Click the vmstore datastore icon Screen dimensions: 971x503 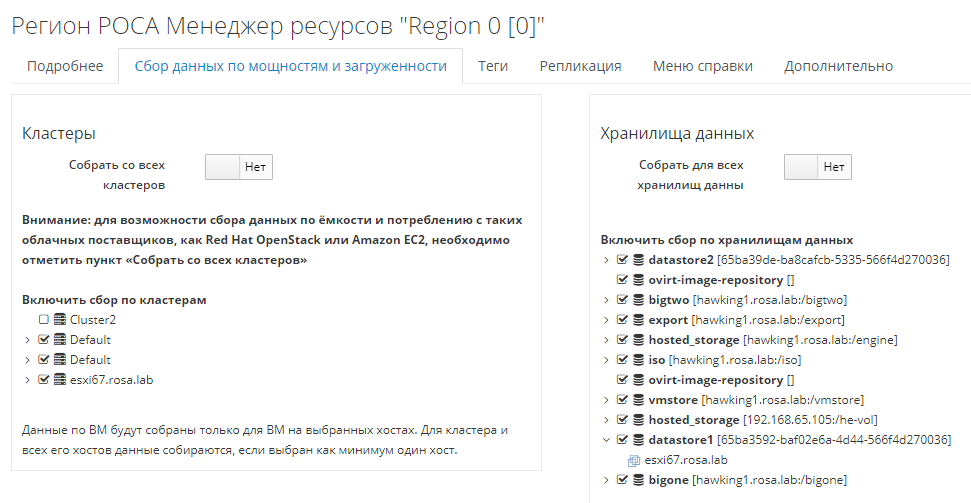(638, 400)
